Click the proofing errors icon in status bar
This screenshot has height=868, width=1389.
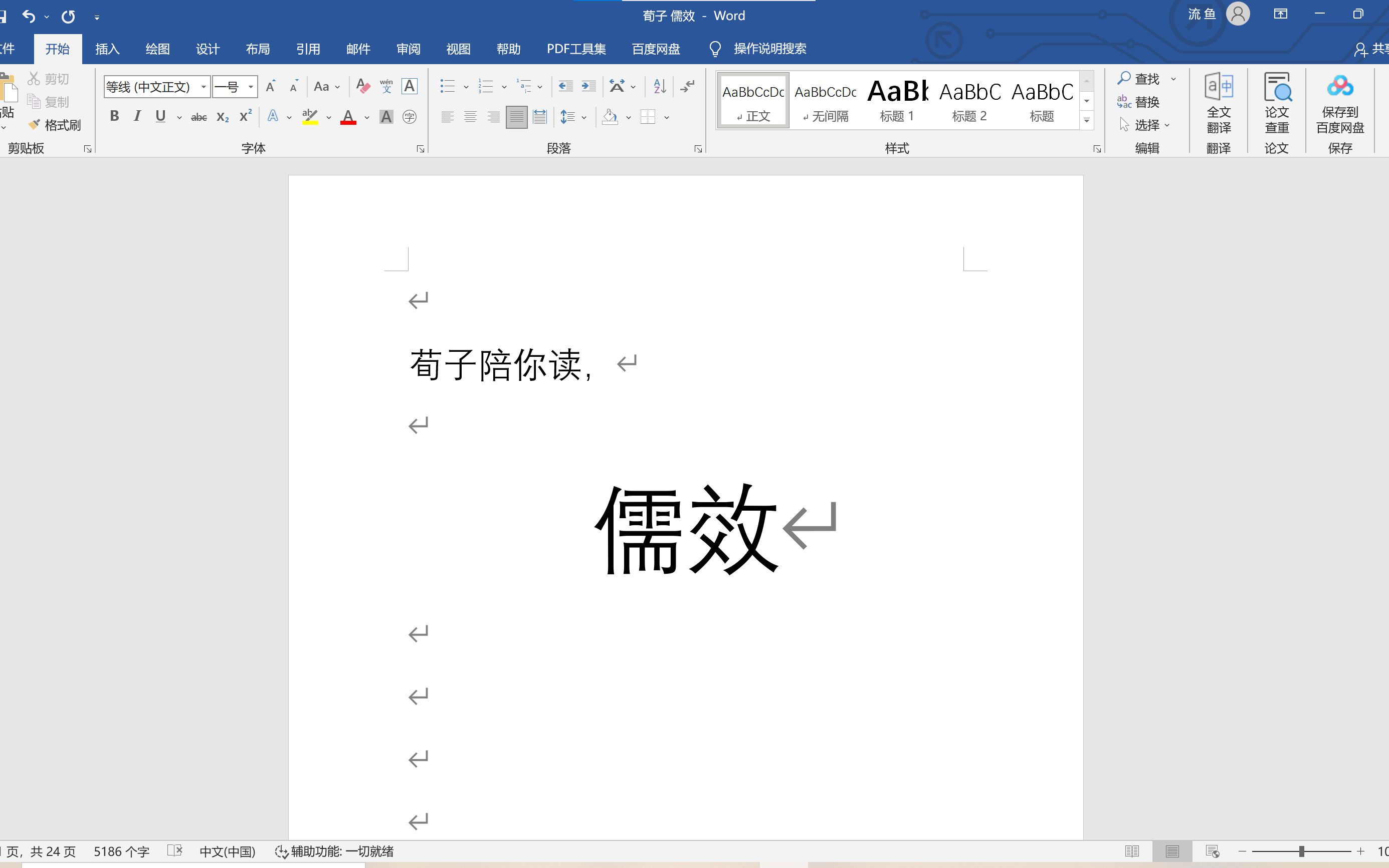click(174, 851)
